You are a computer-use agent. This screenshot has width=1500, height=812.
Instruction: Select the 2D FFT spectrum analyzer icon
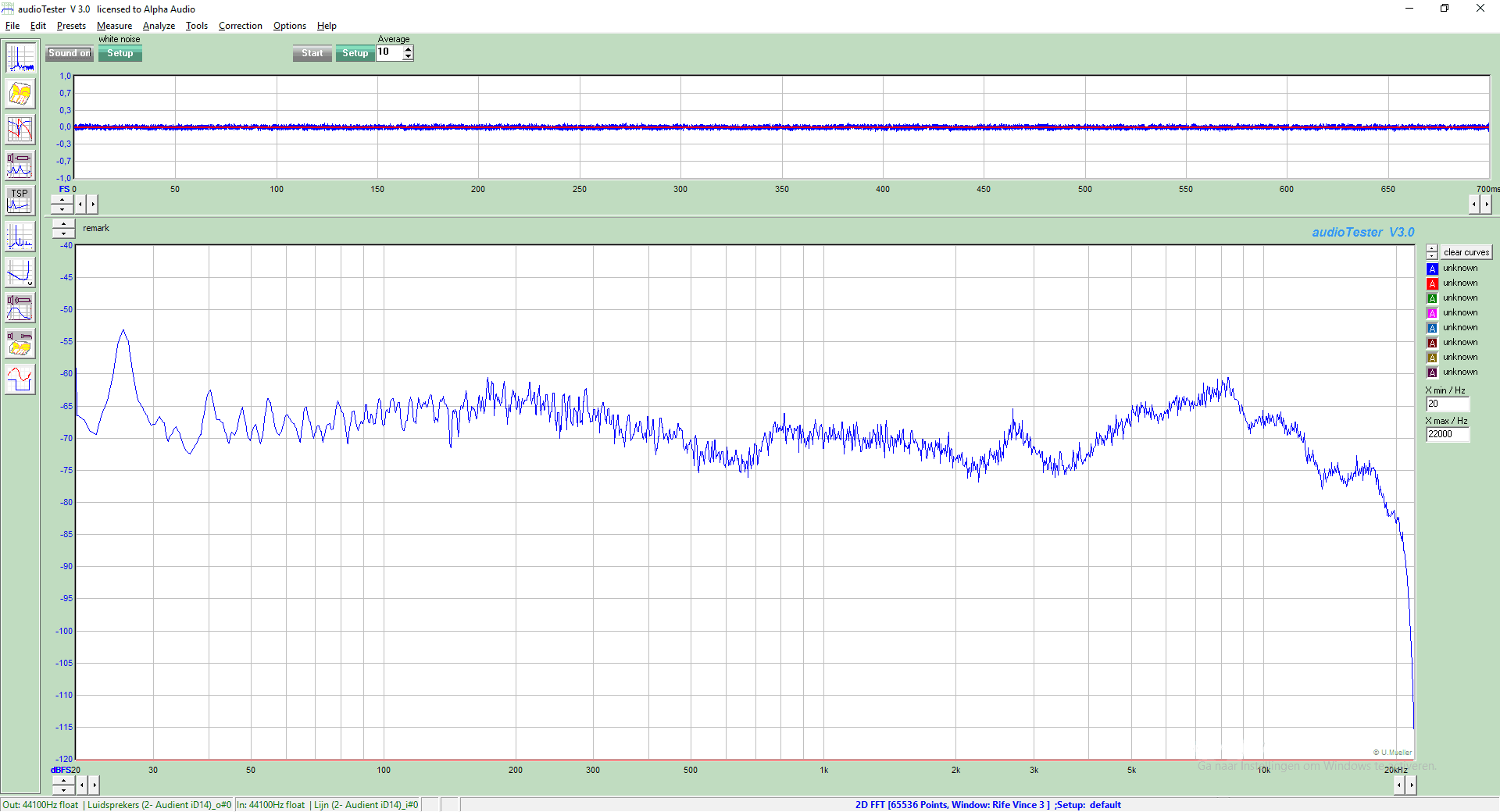click(20, 58)
